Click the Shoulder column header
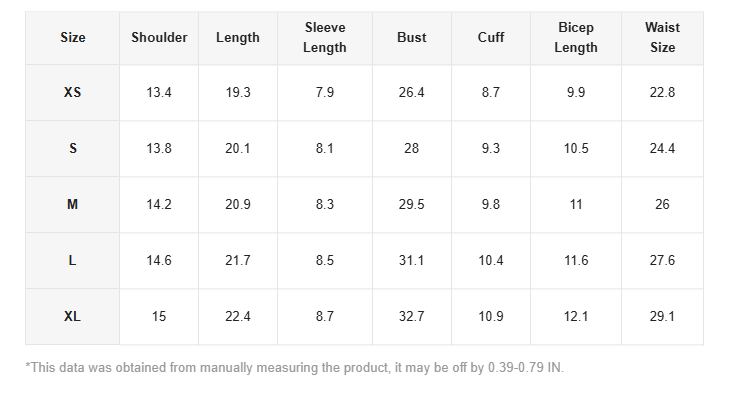Viewport: 741px width, 401px height. [x=159, y=38]
